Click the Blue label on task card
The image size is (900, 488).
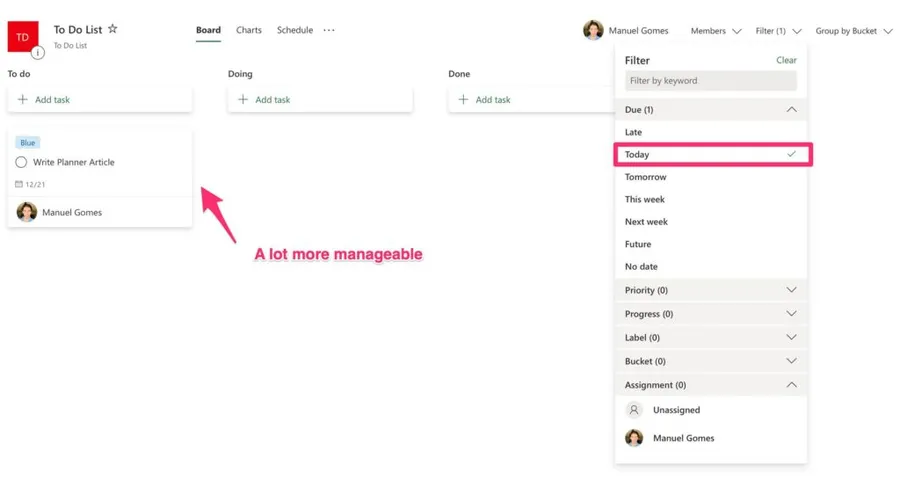28,143
